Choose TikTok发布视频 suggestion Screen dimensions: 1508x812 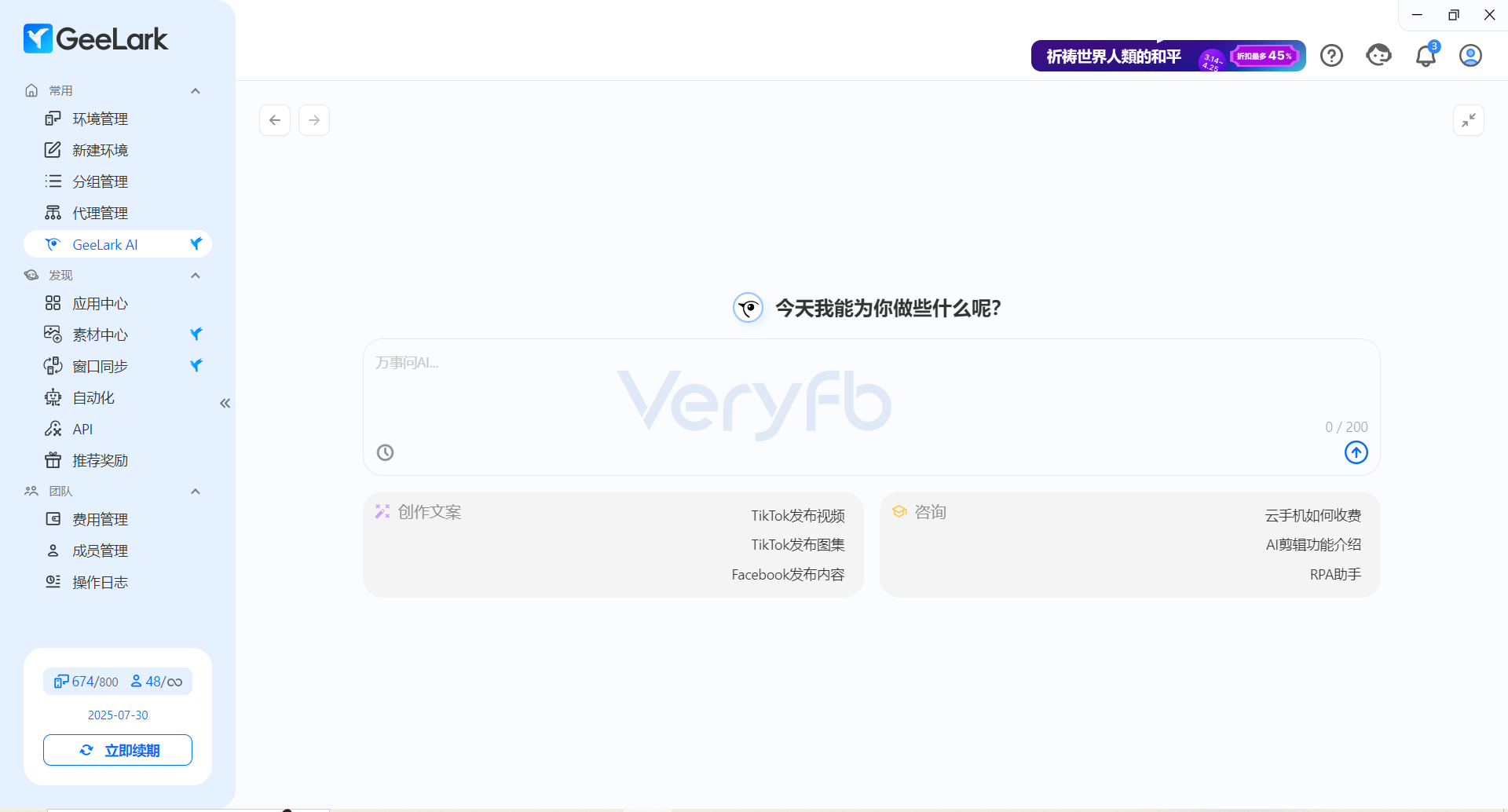coord(797,516)
